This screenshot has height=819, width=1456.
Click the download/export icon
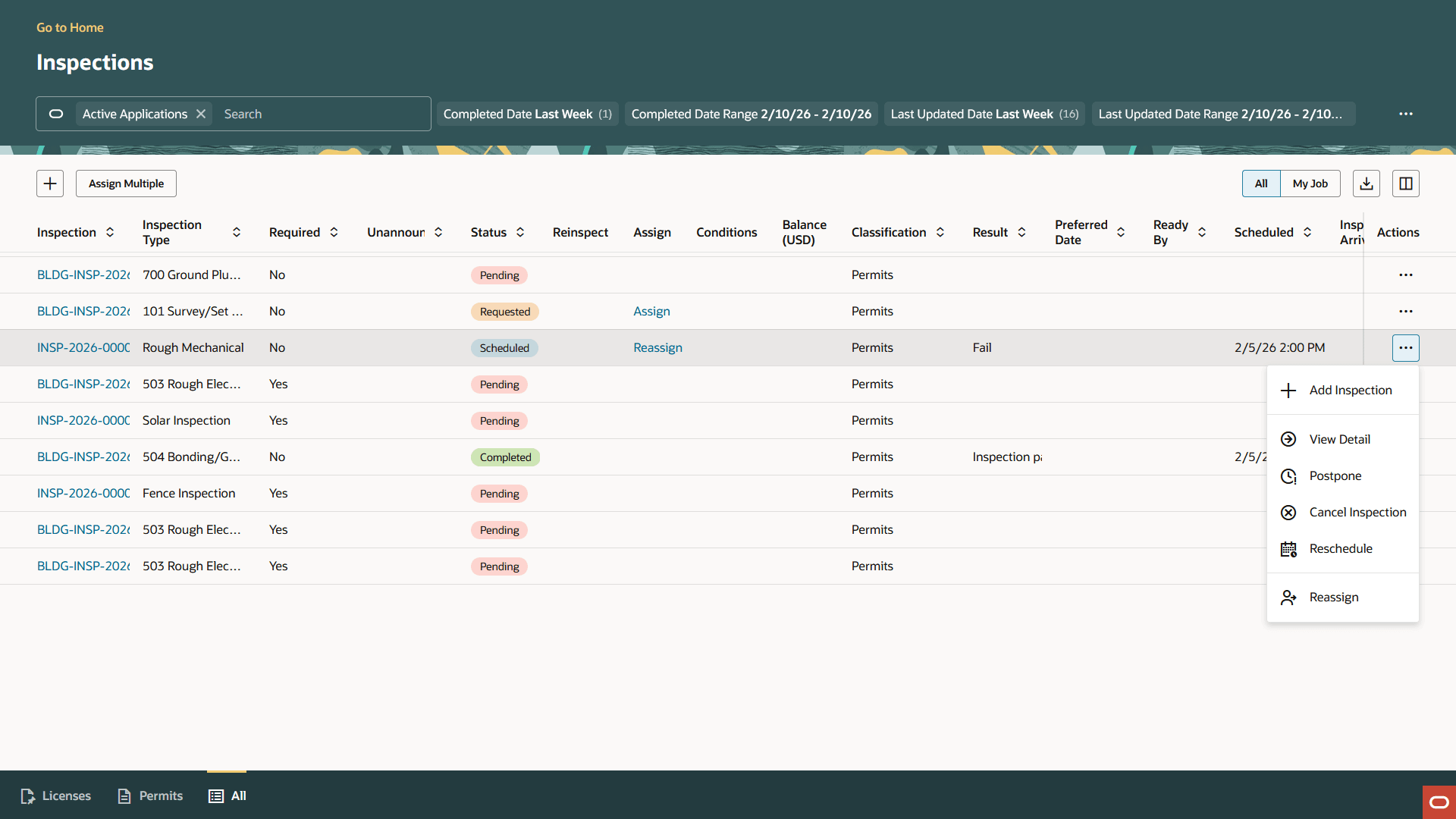click(1366, 183)
